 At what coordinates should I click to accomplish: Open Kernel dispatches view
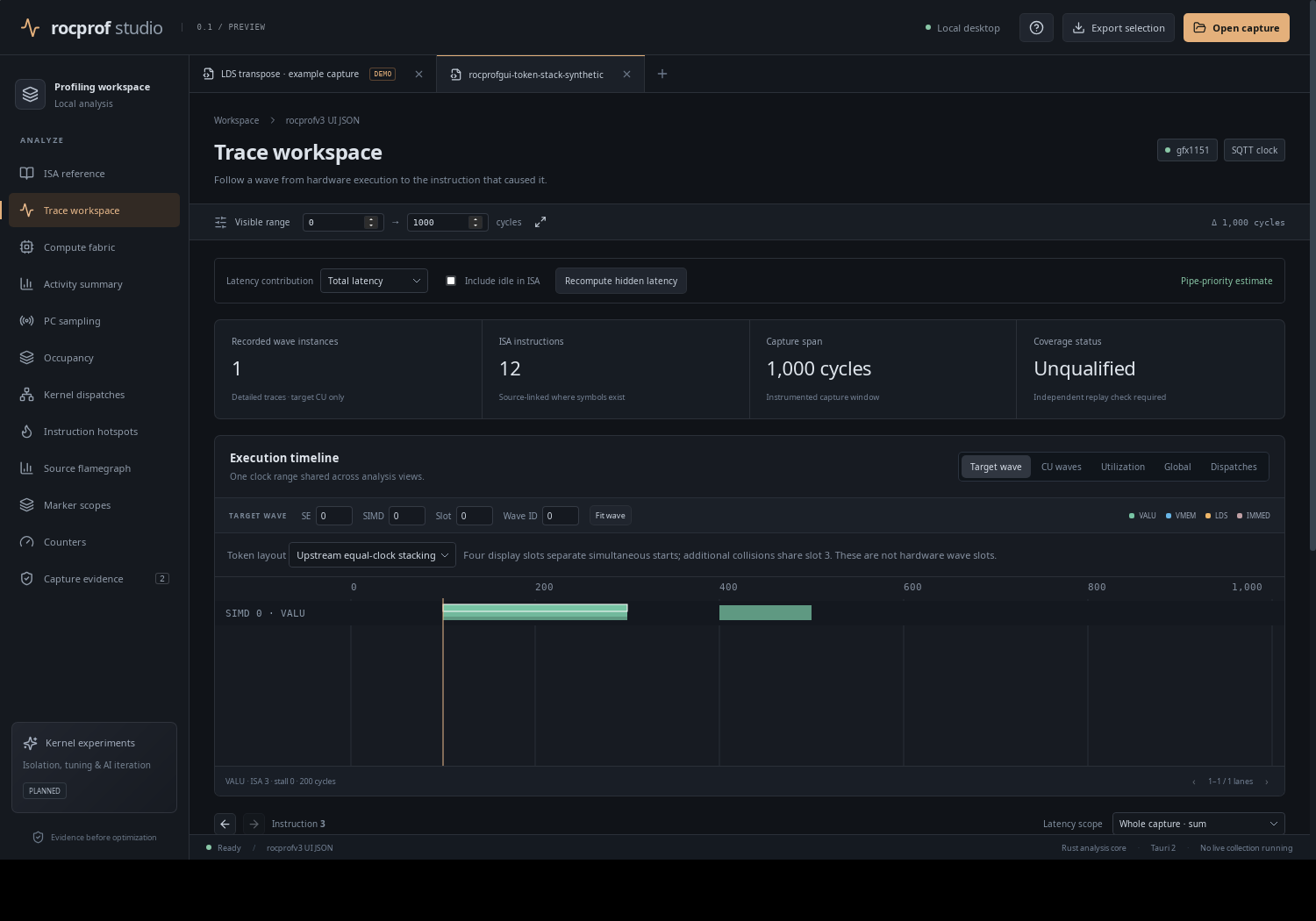click(x=94, y=395)
